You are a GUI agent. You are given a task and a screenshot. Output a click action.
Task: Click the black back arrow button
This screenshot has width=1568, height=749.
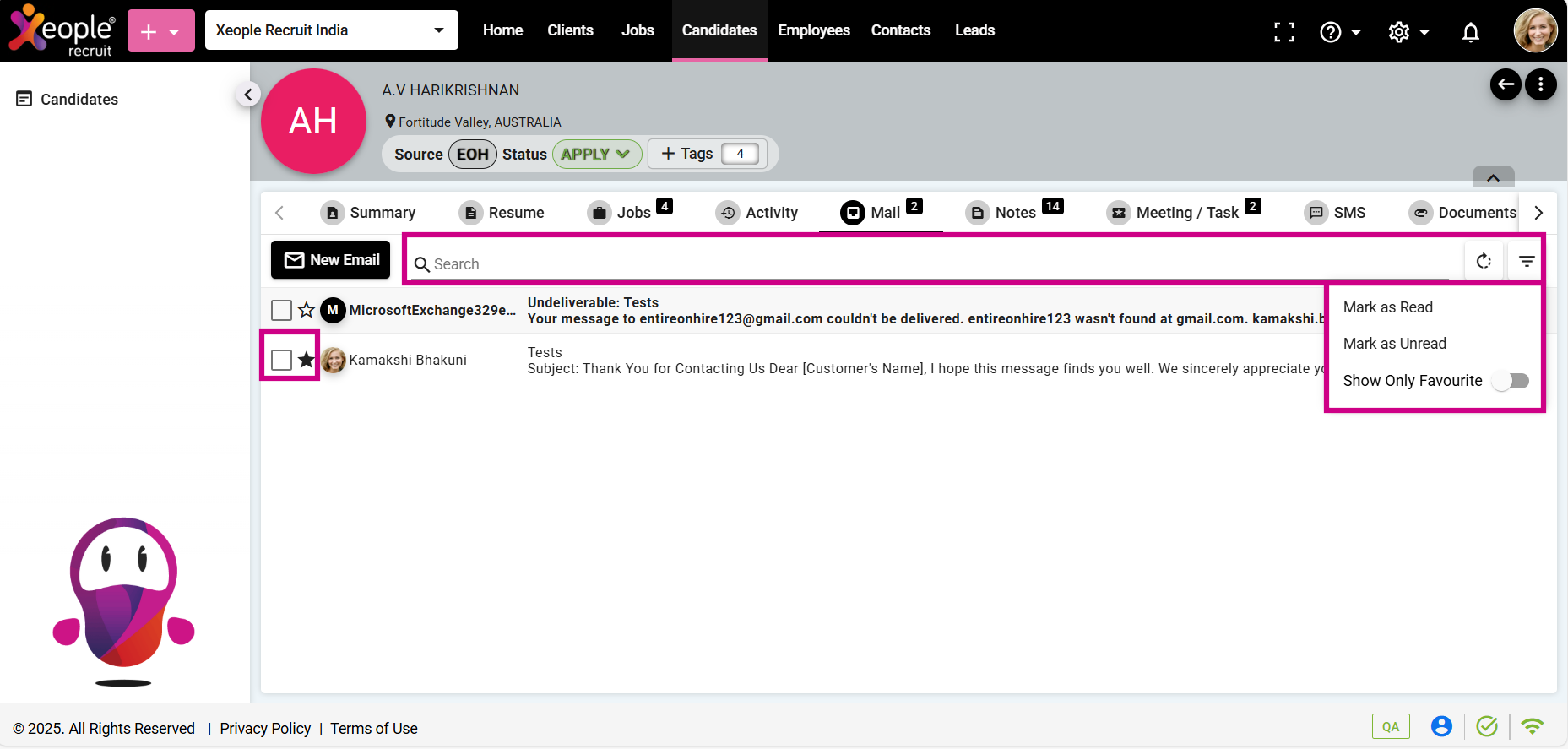point(1505,84)
